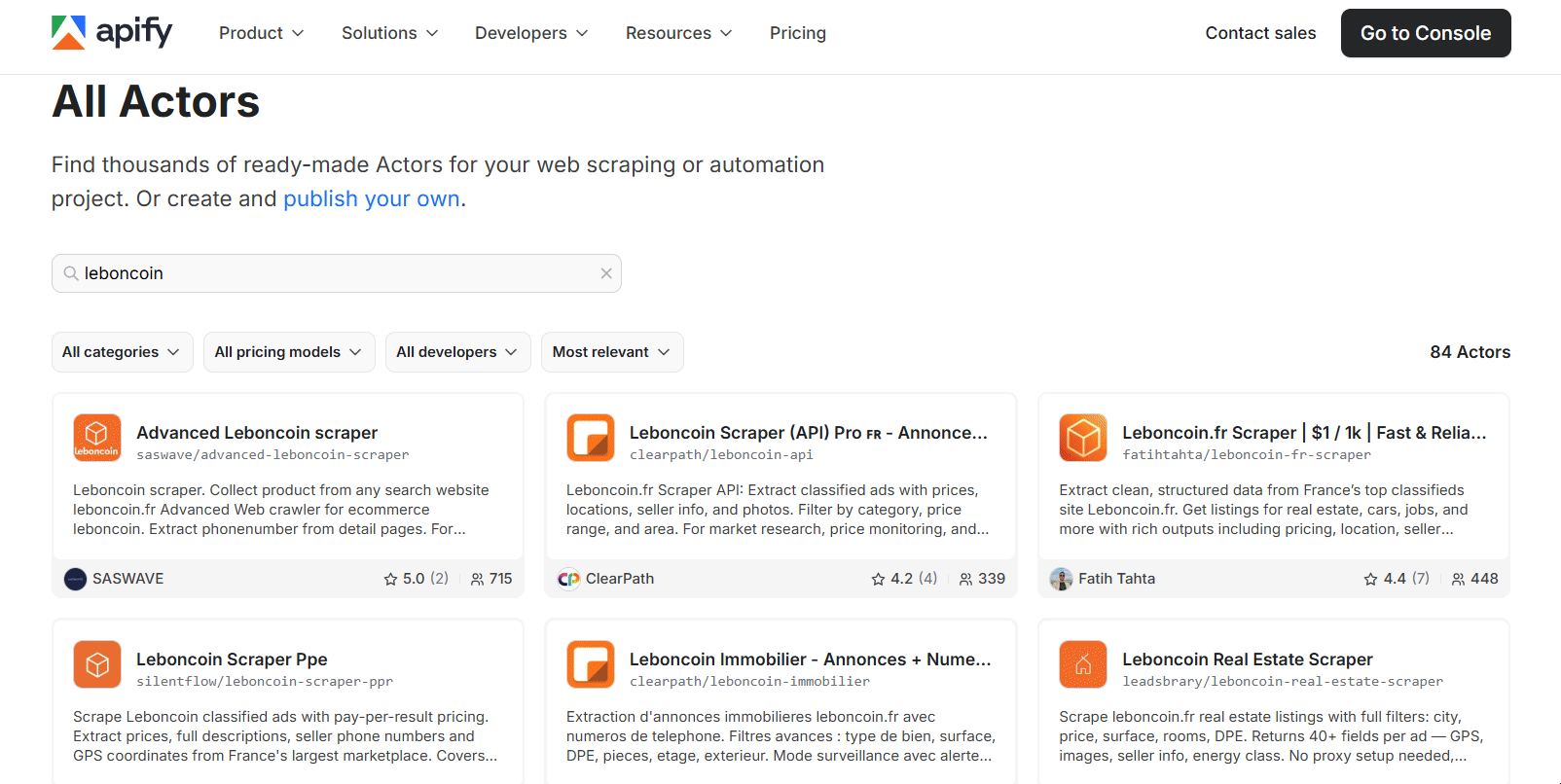
Task: Click Contact sales
Action: tap(1260, 33)
